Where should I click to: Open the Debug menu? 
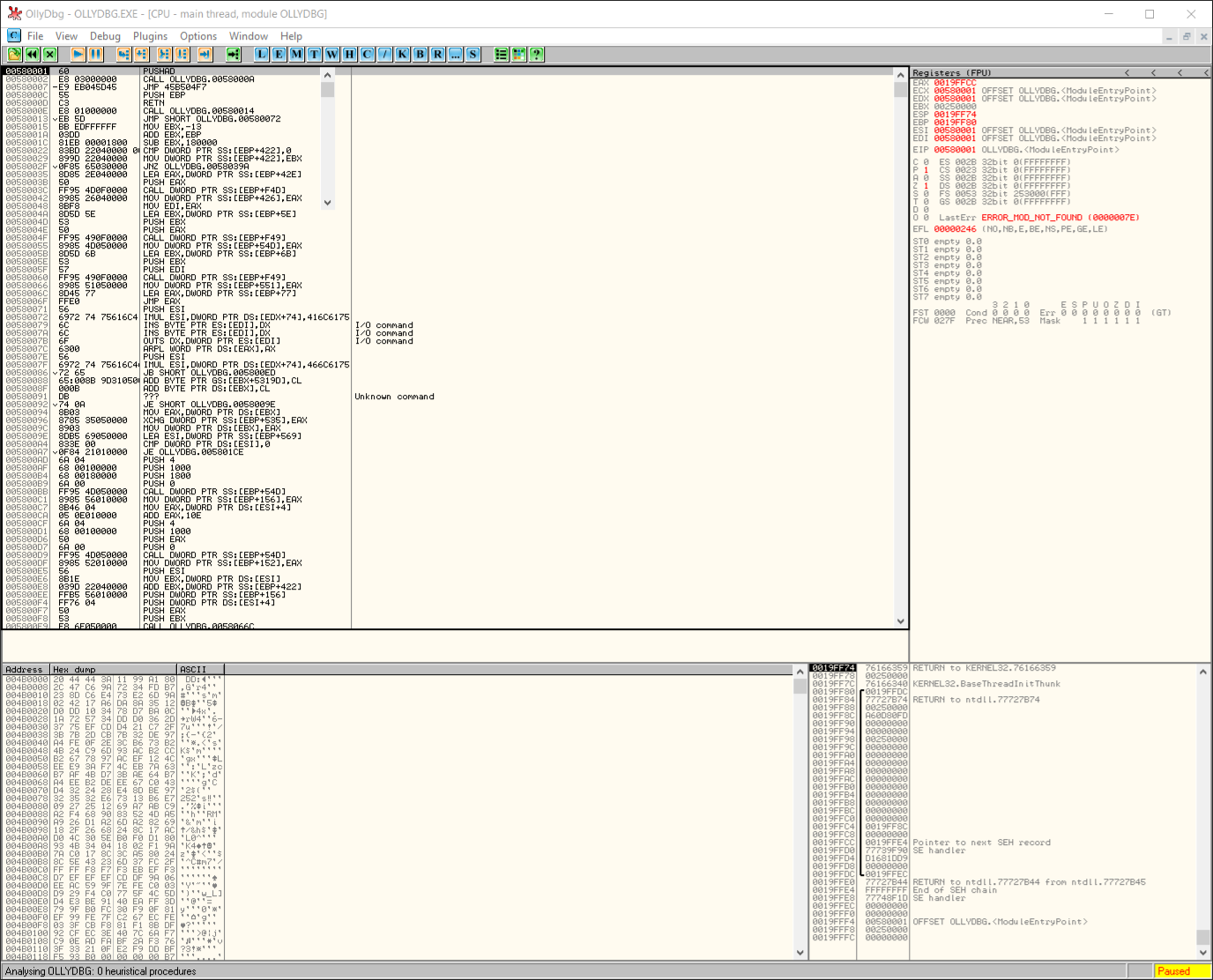coord(105,36)
